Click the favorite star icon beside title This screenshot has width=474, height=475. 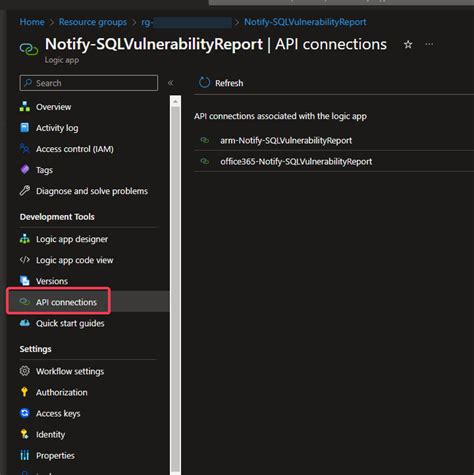point(408,44)
